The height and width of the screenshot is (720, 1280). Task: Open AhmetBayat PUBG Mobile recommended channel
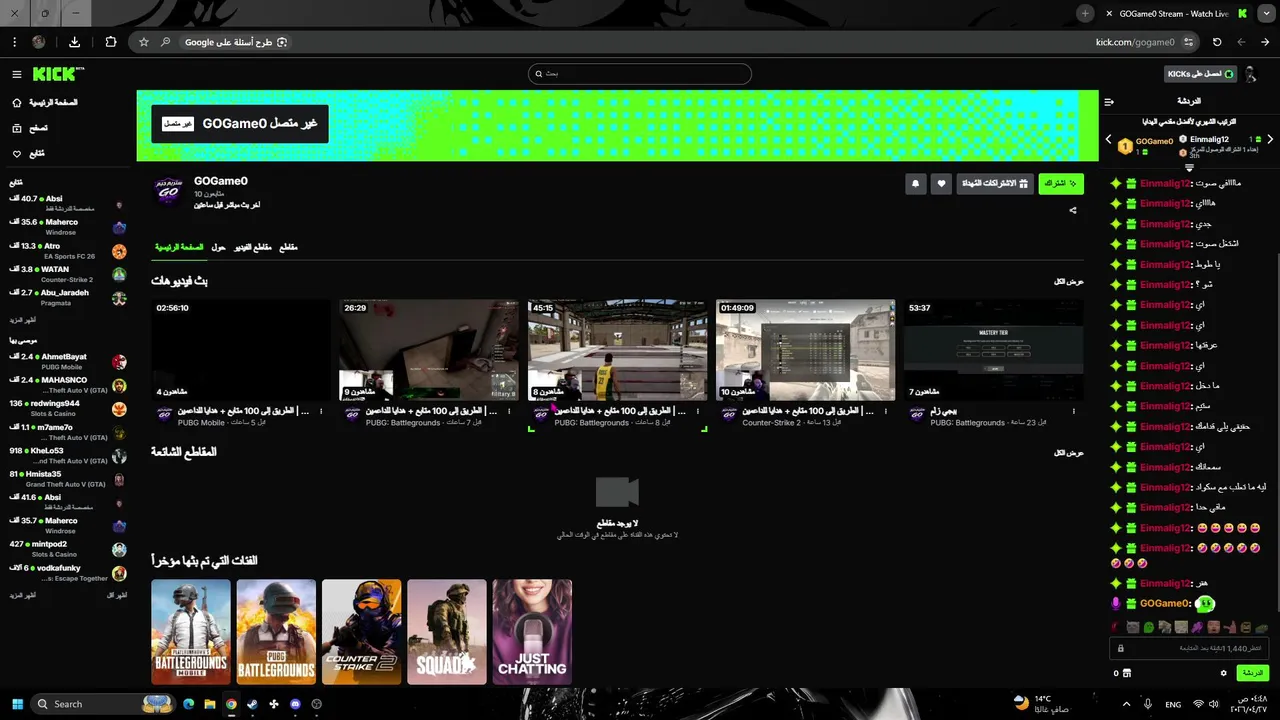tap(68, 361)
